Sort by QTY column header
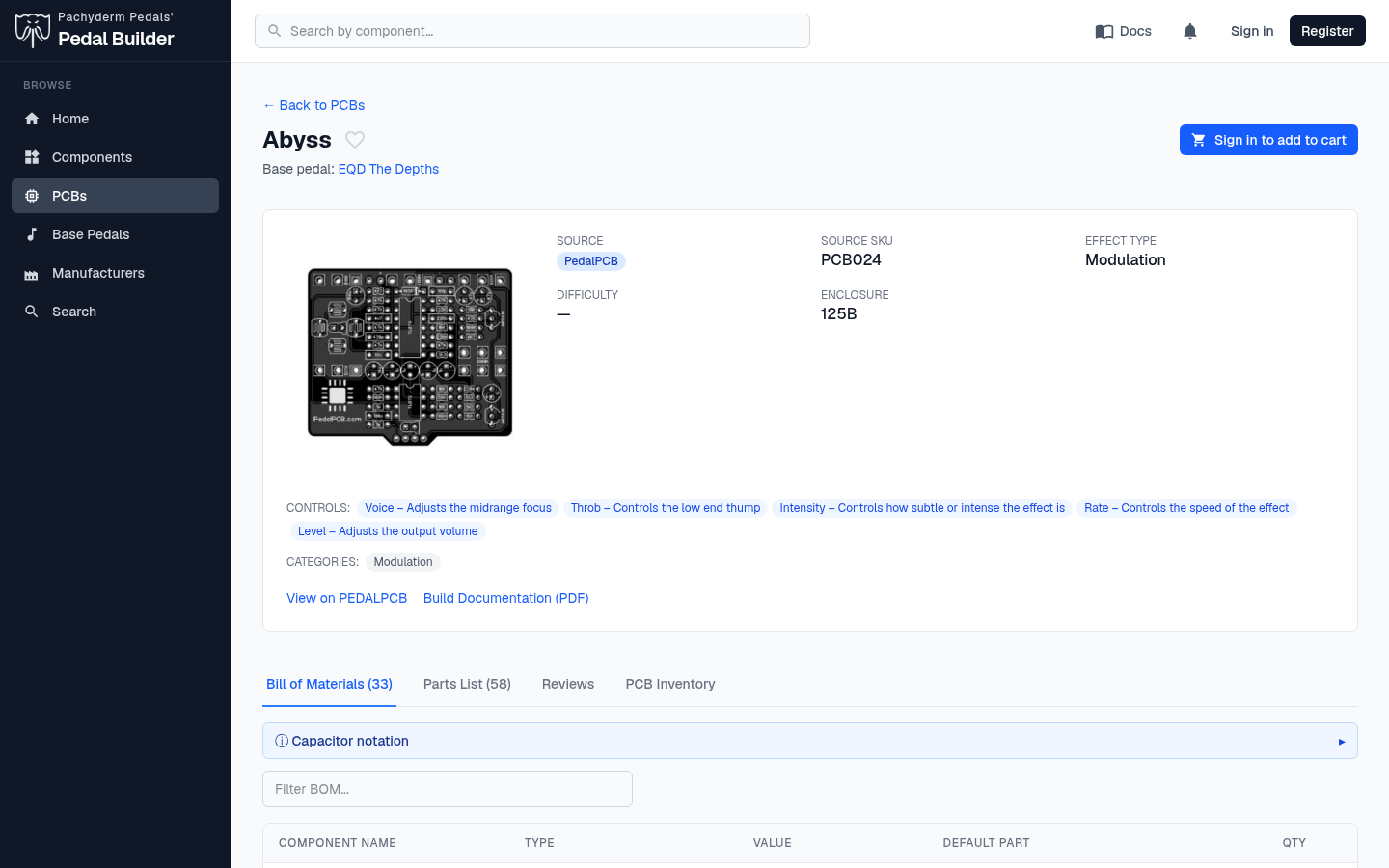1389x868 pixels. coord(1294,843)
